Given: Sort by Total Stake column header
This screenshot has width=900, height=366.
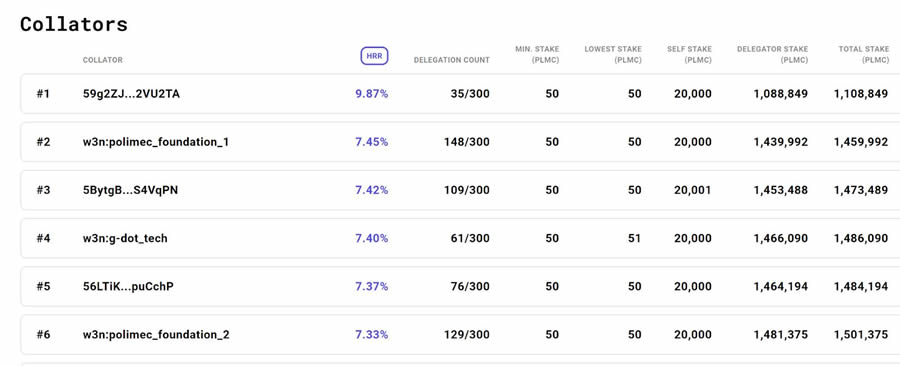Looking at the screenshot, I should pyautogui.click(x=863, y=54).
